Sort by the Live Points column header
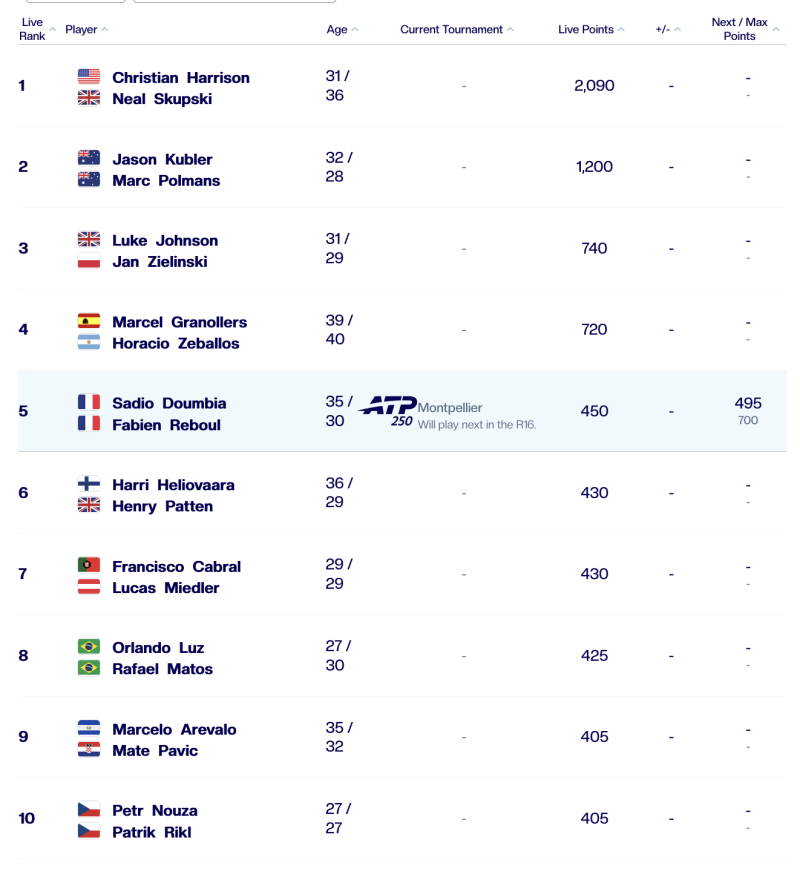This screenshot has width=800, height=869. pos(591,30)
